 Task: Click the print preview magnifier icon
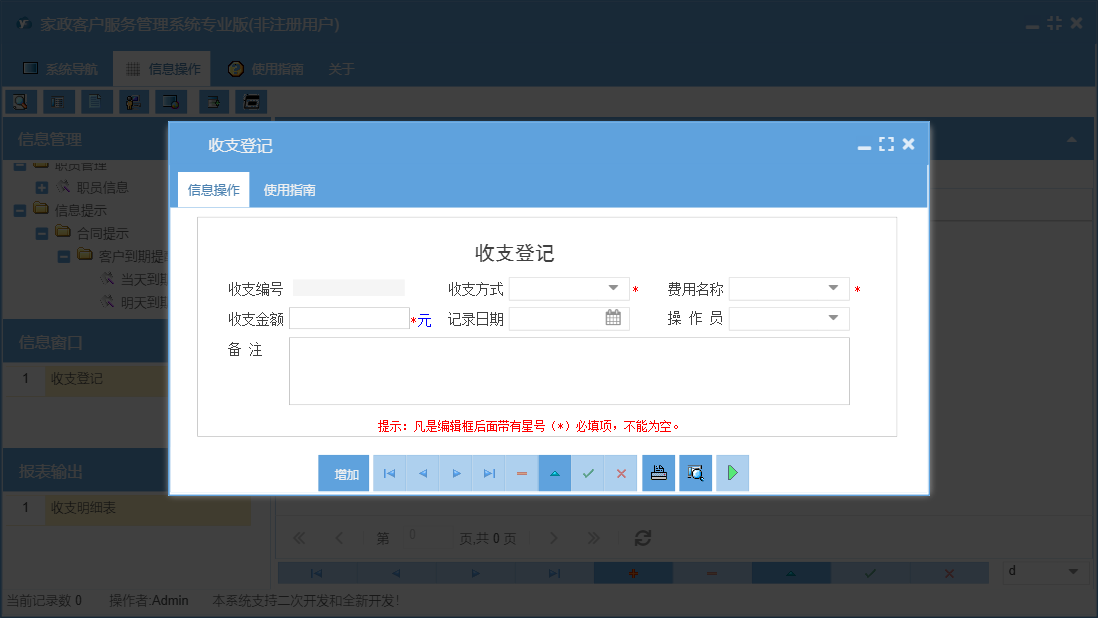[x=695, y=472]
